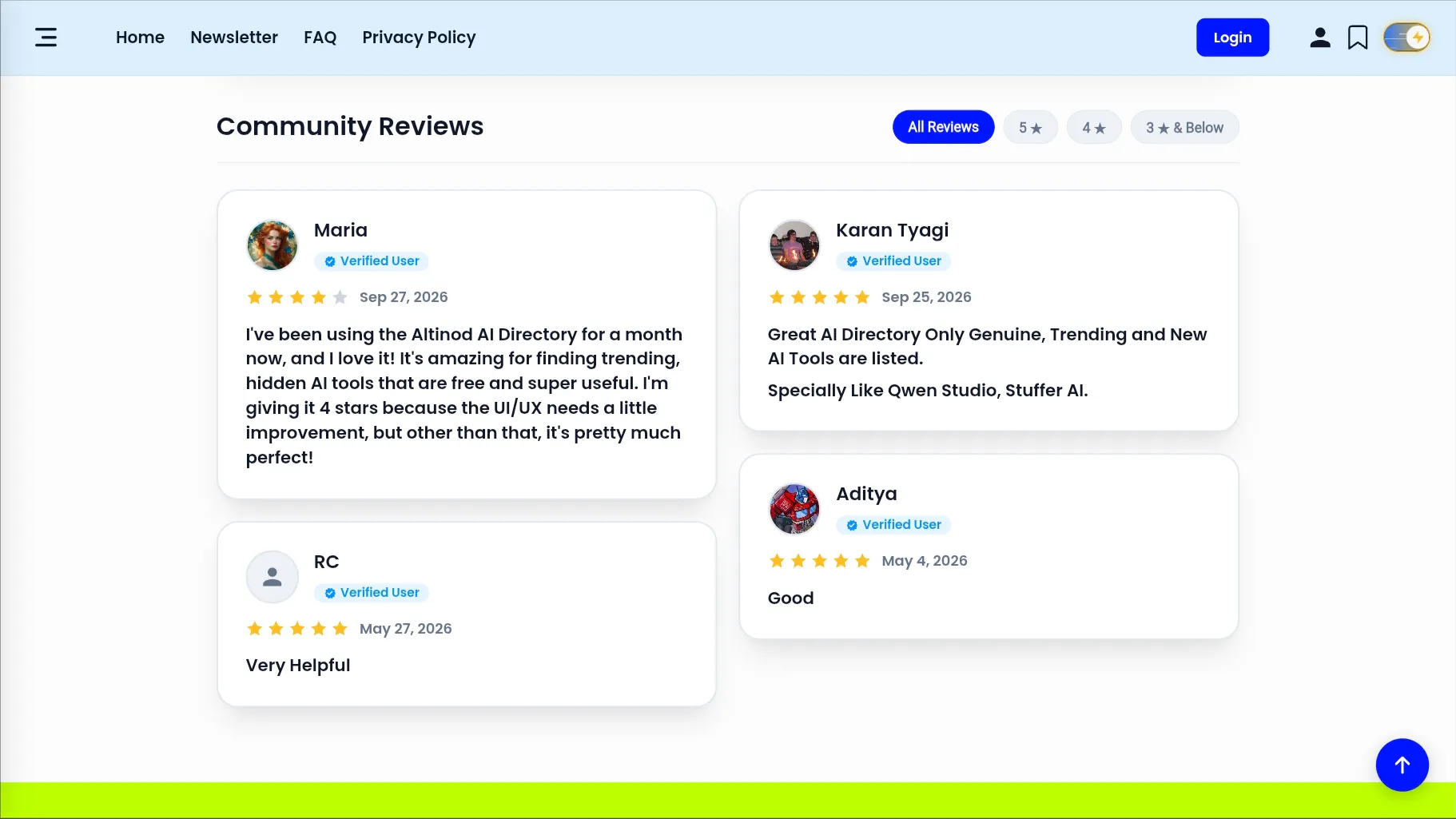1456x819 pixels.
Task: Click RC's Verified User badge
Action: (x=372, y=593)
